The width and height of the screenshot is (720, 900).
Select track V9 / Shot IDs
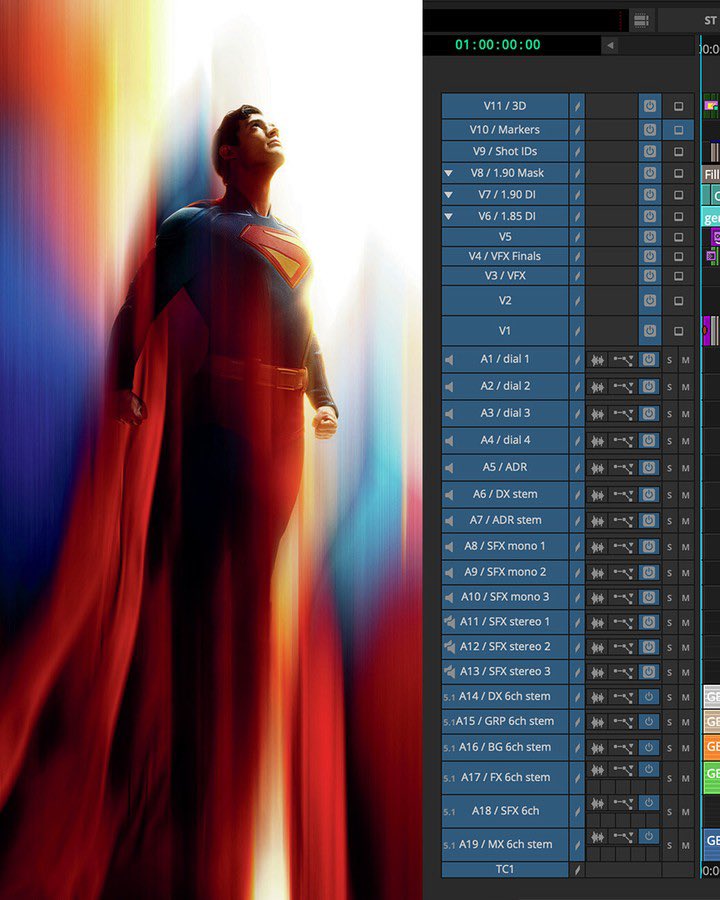[505, 152]
